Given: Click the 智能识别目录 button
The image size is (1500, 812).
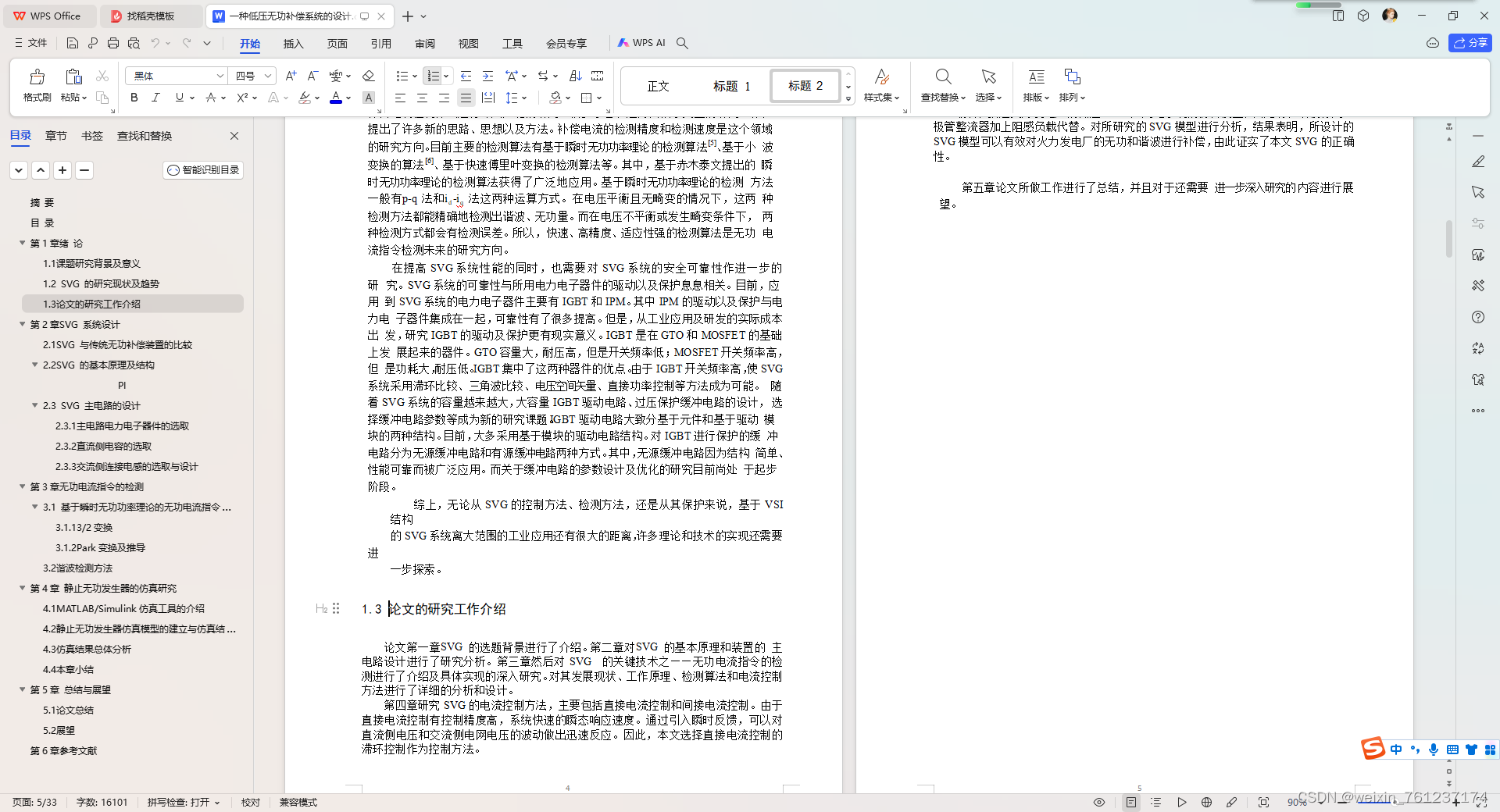Looking at the screenshot, I should click(x=203, y=170).
